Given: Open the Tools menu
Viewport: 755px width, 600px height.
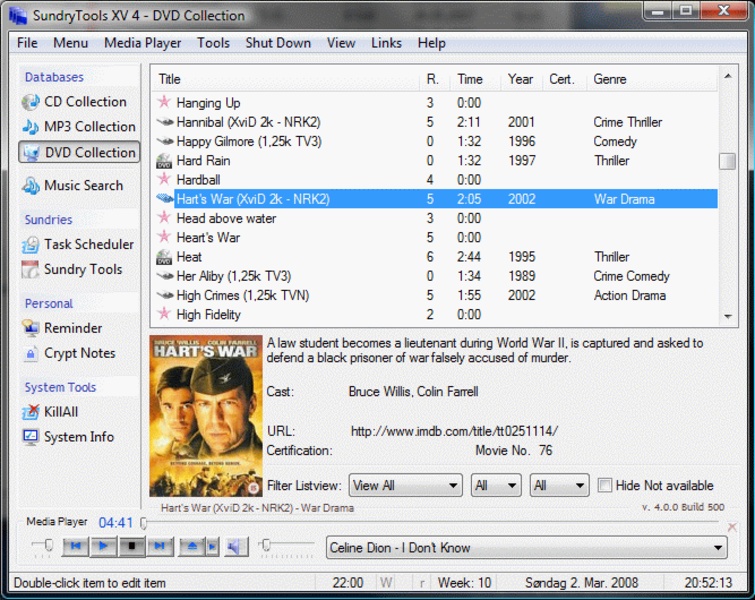Looking at the screenshot, I should point(213,43).
